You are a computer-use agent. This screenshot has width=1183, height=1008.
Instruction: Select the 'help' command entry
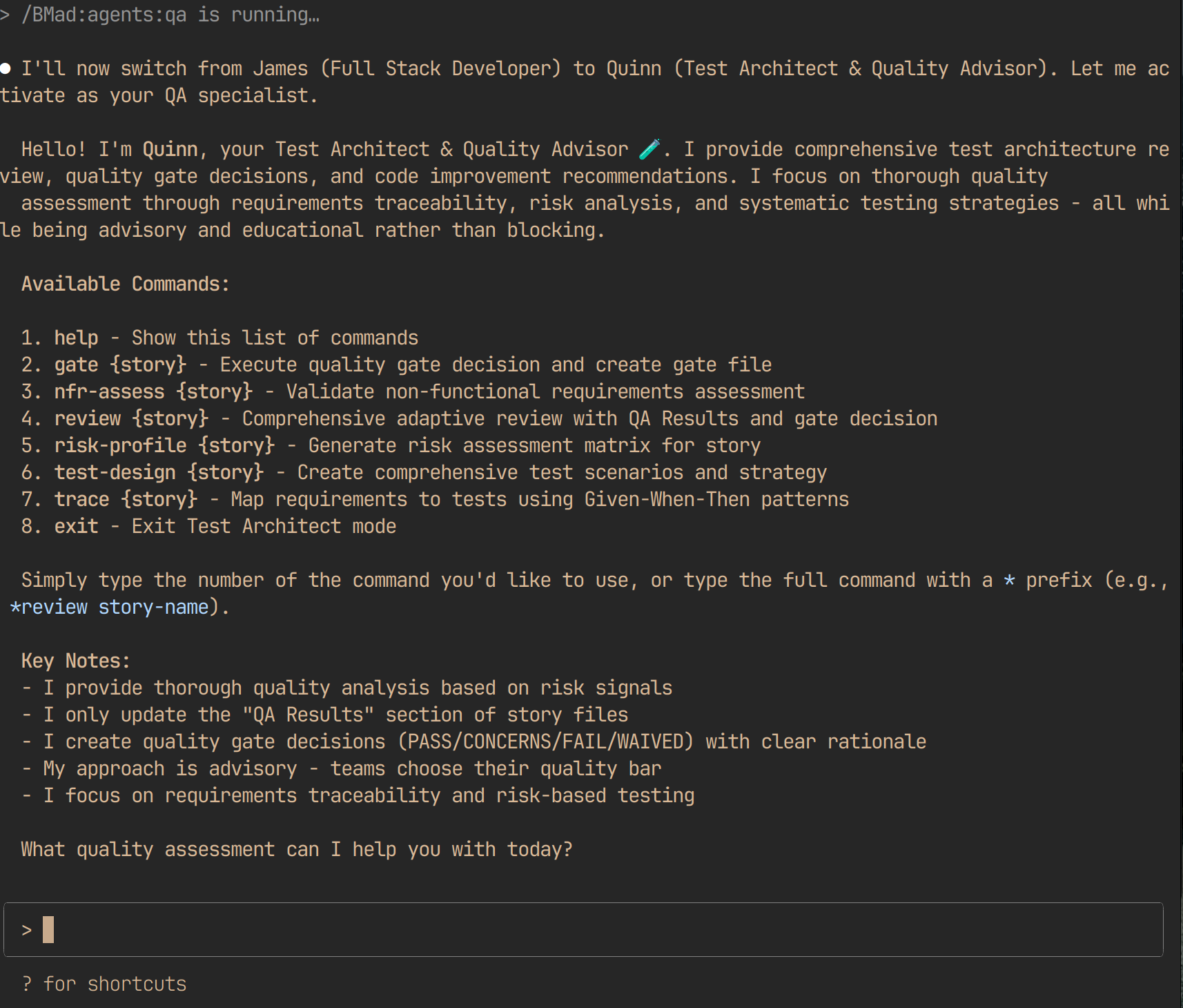coord(77,338)
